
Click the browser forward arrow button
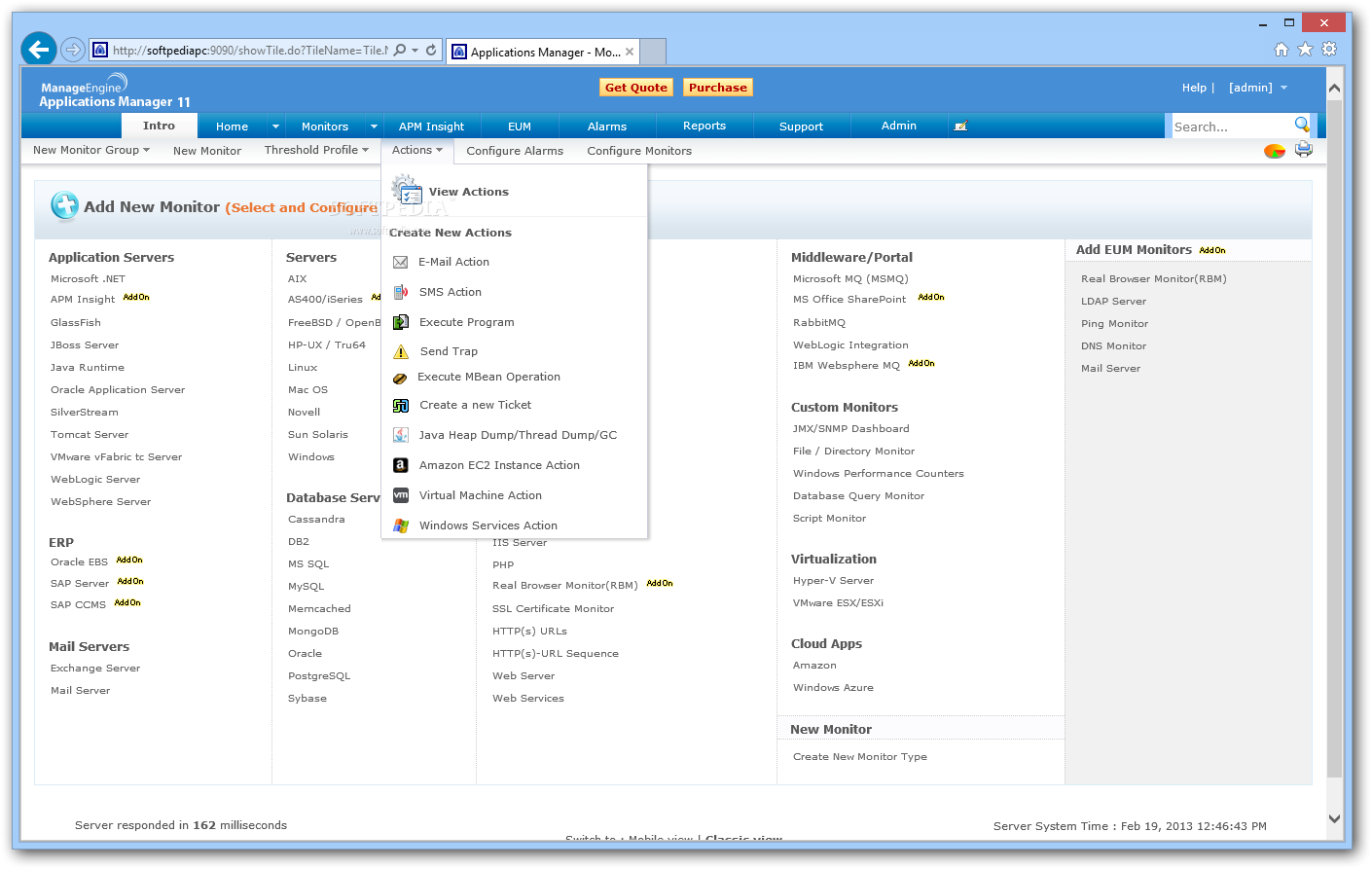[72, 49]
